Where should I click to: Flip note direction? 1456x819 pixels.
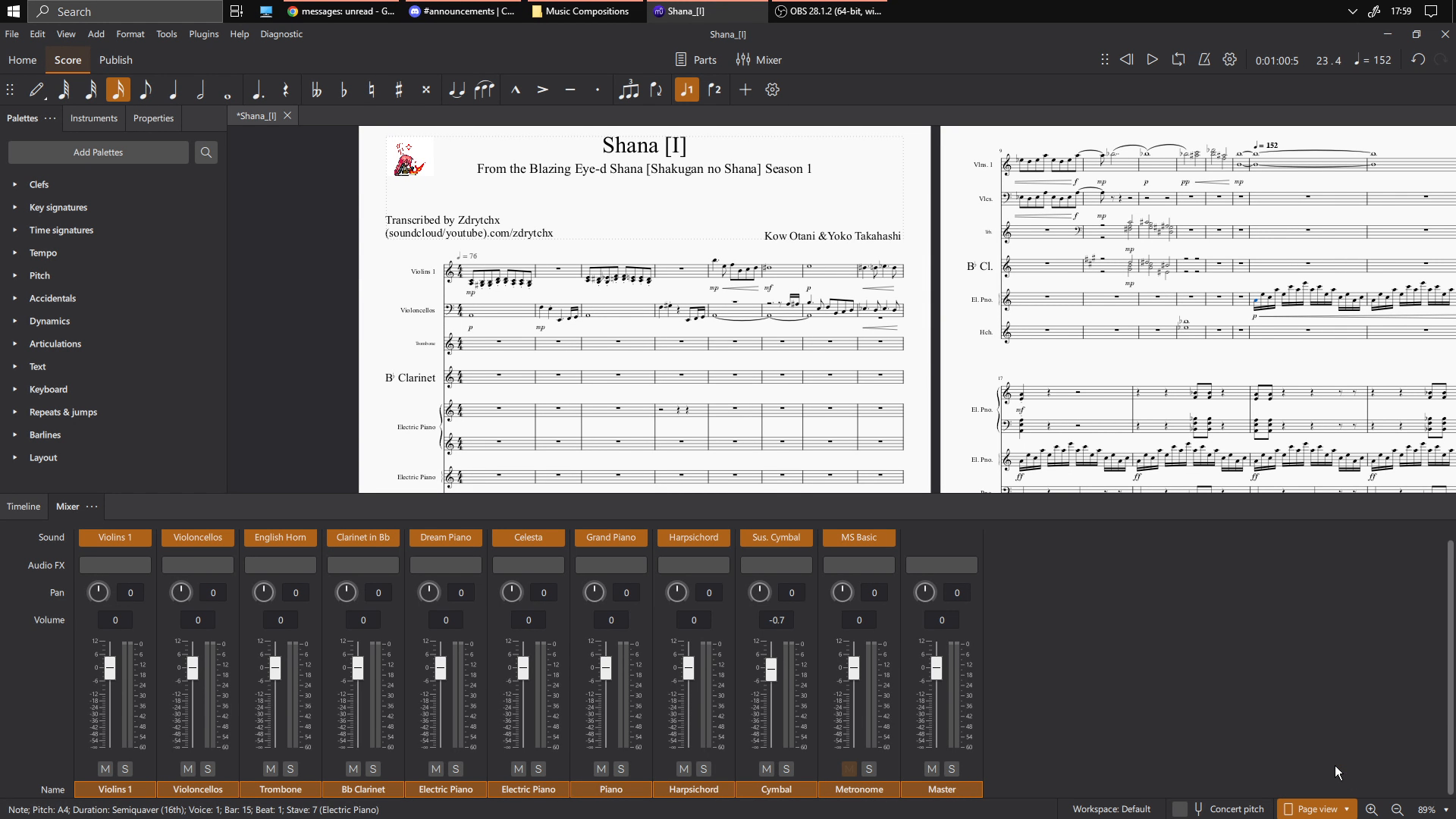coord(657,90)
